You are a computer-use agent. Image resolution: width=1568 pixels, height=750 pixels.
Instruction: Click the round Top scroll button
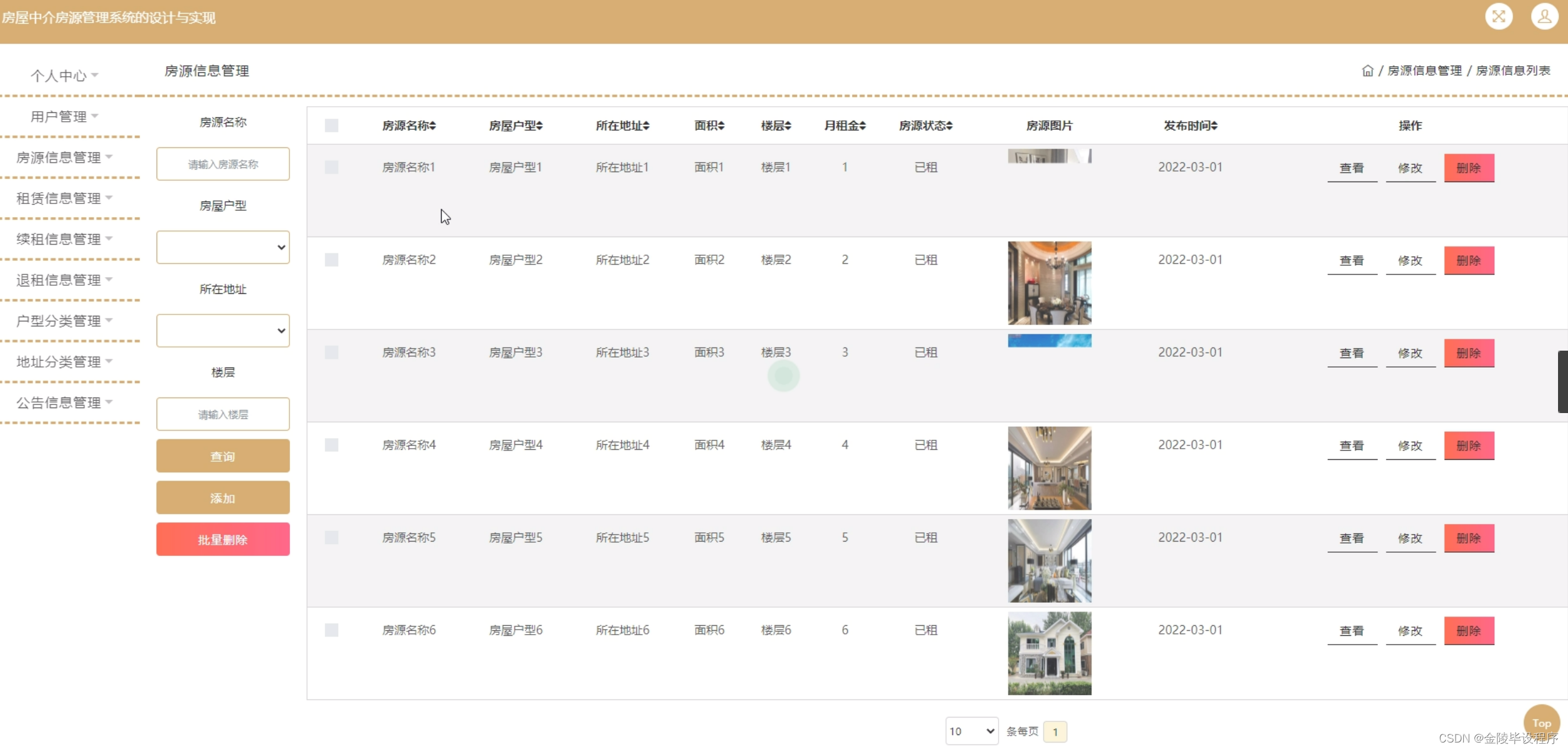coord(1541,723)
